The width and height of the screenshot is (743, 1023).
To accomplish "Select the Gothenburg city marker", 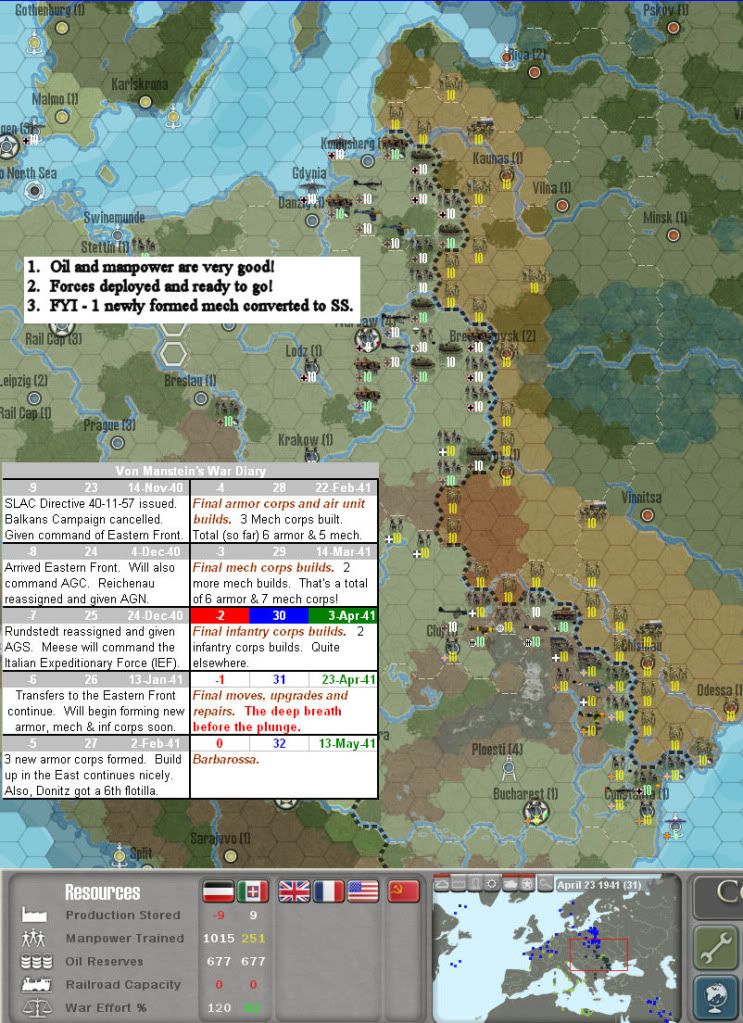I will click(62, 28).
